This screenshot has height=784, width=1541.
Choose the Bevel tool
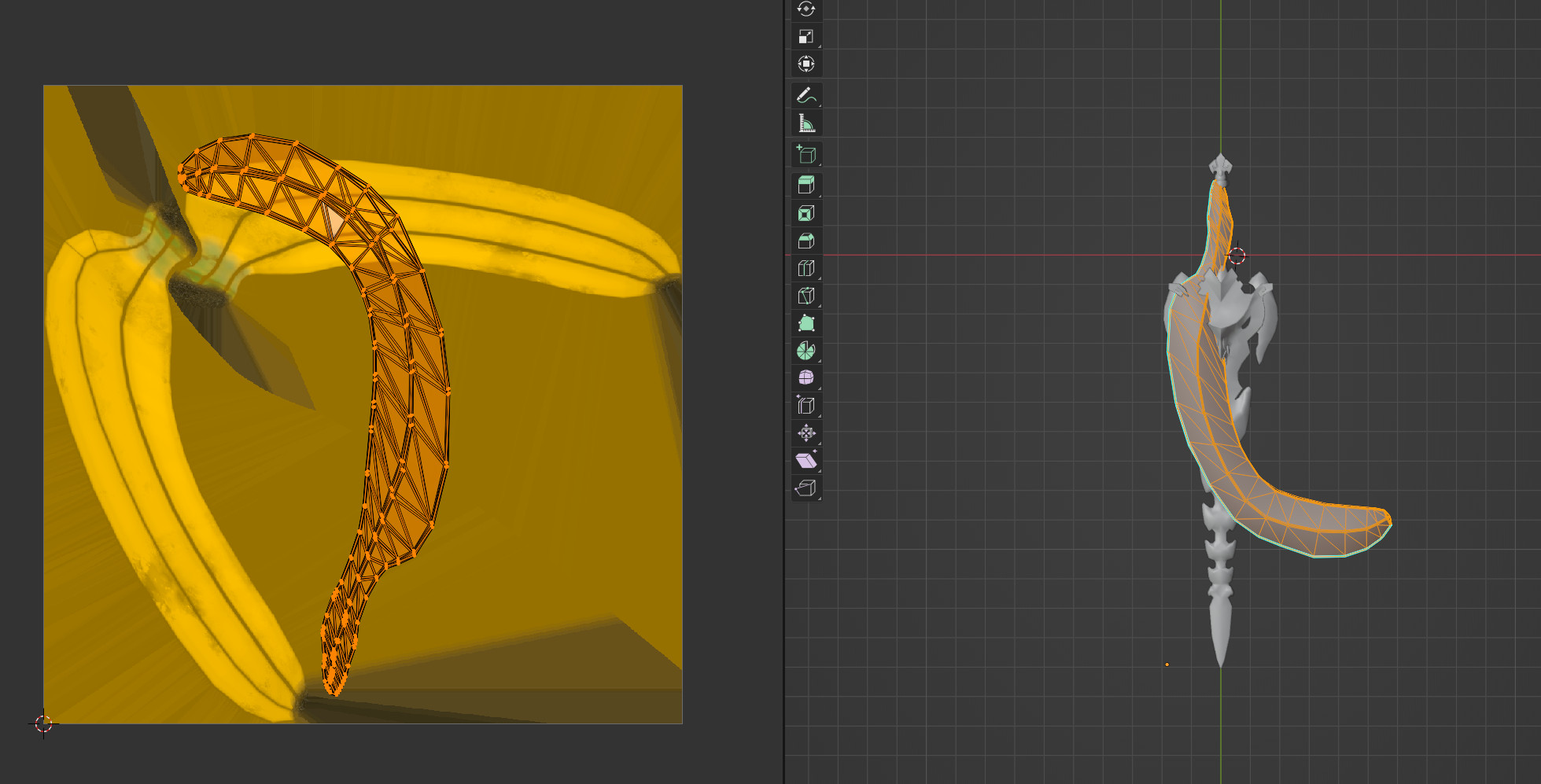[806, 241]
